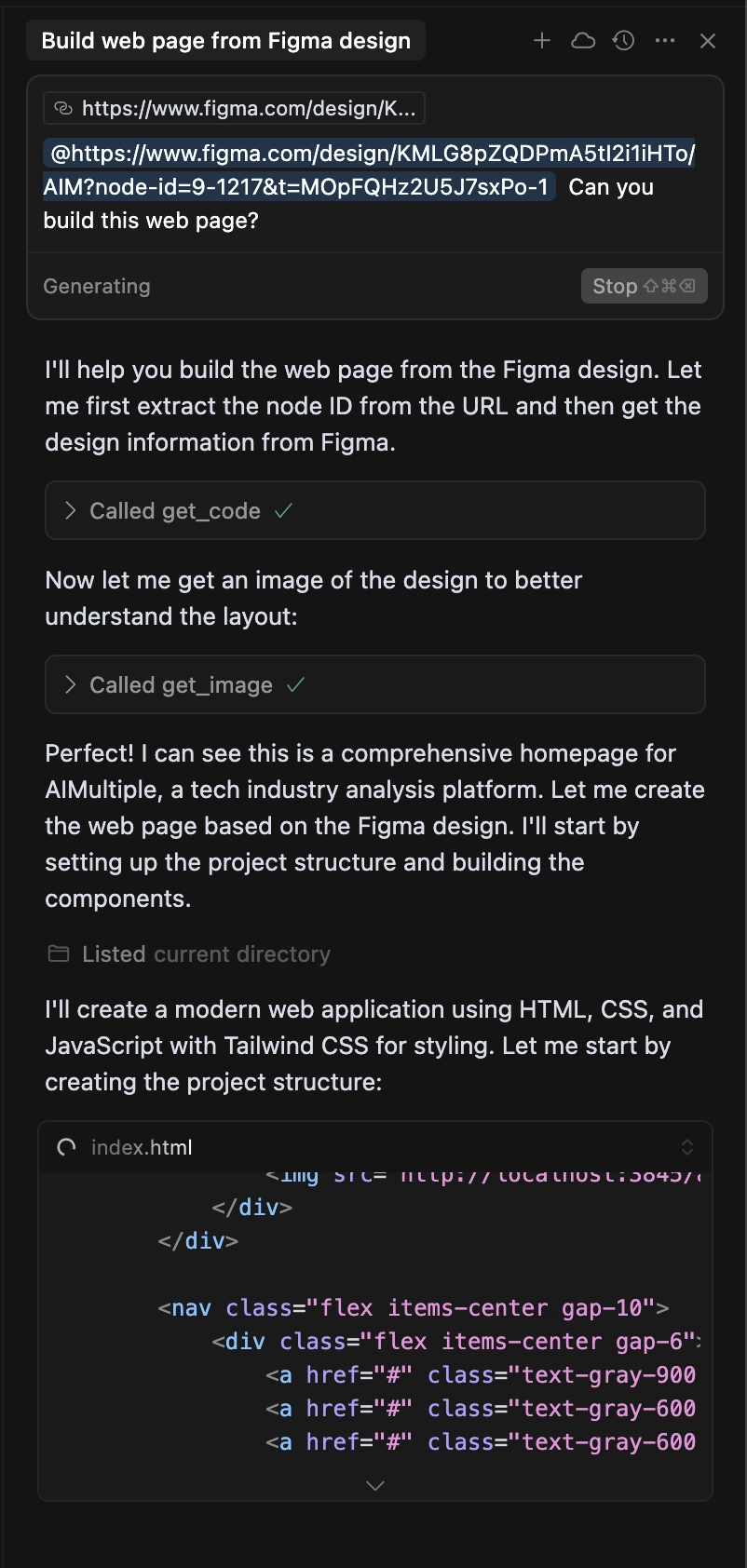Image resolution: width=747 pixels, height=1568 pixels.
Task: Stop the generating response
Action: pos(644,286)
